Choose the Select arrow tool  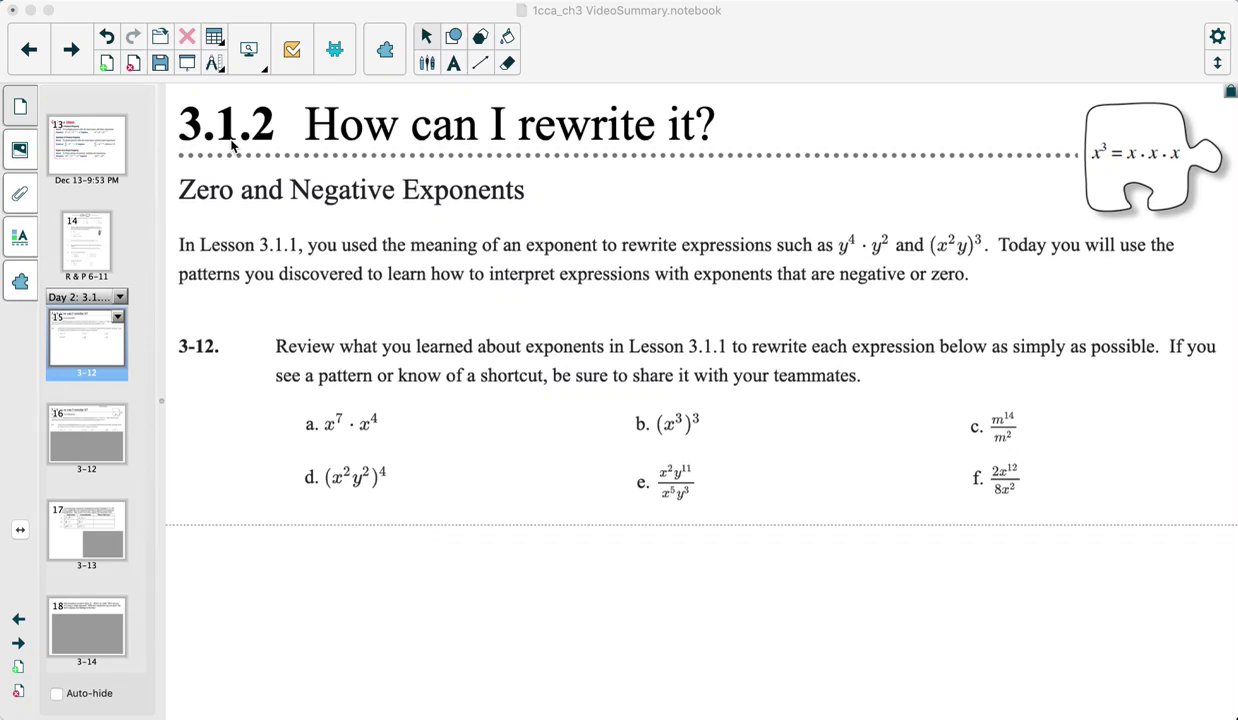[426, 37]
